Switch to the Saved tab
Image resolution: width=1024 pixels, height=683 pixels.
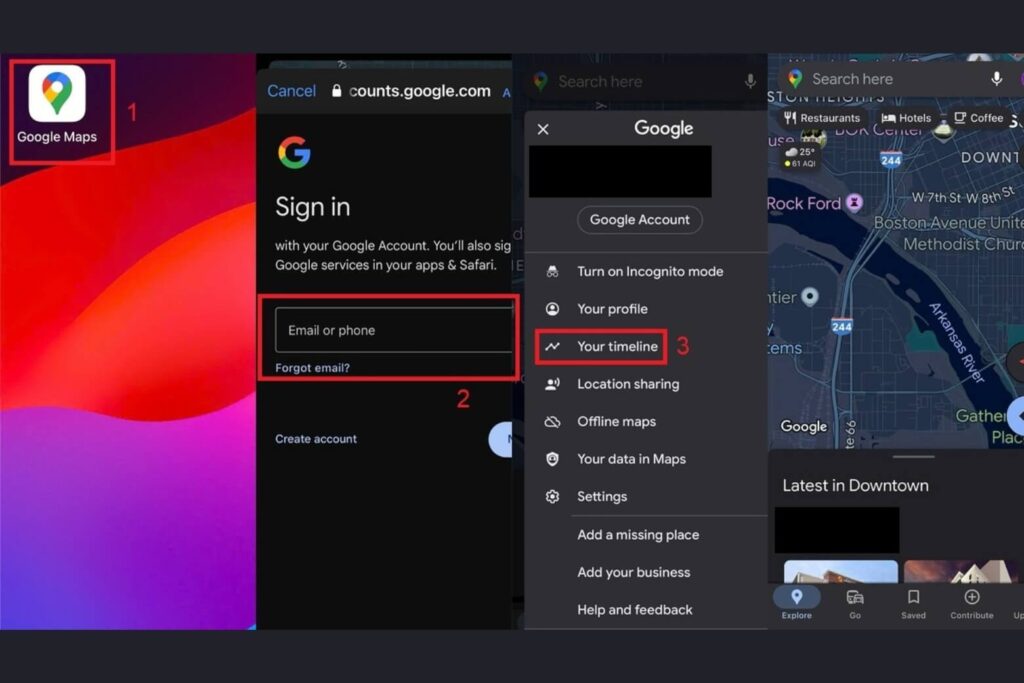913,604
